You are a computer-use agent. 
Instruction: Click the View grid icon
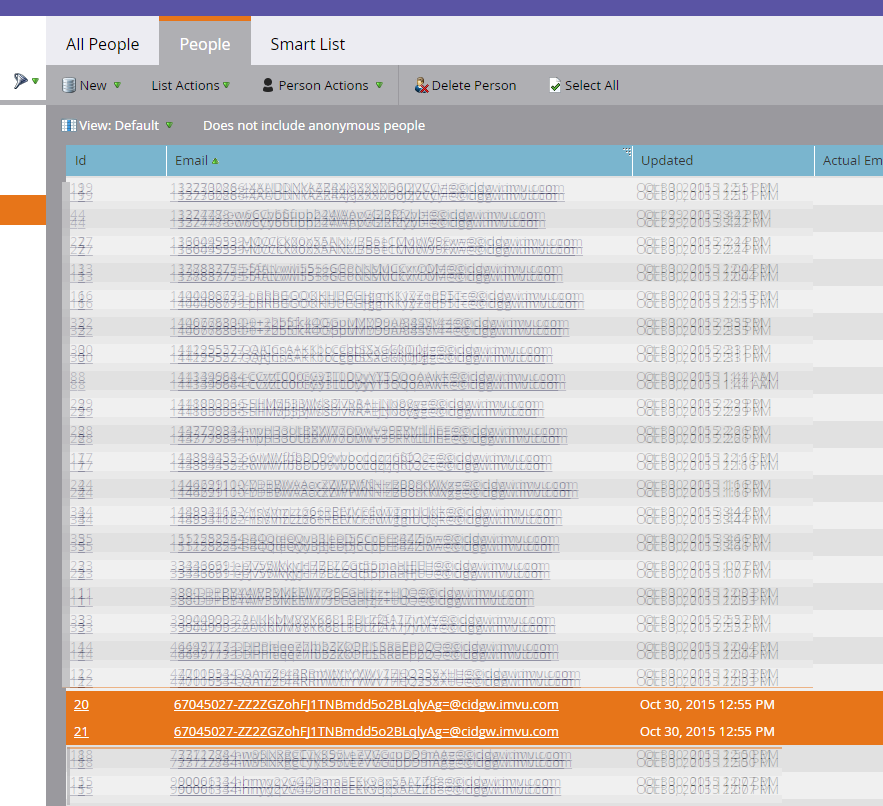(69, 126)
